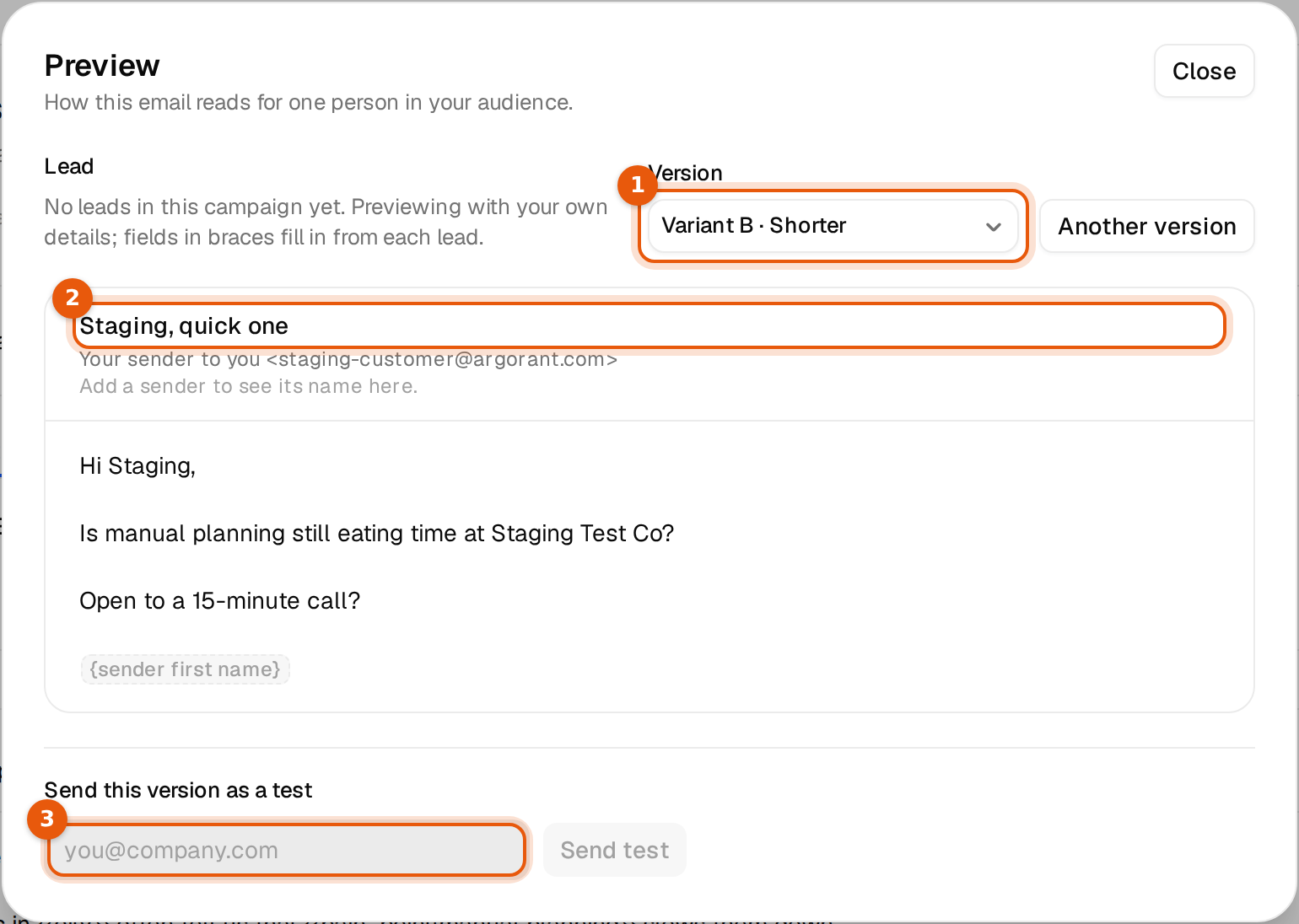Click the Send test button

point(615,850)
